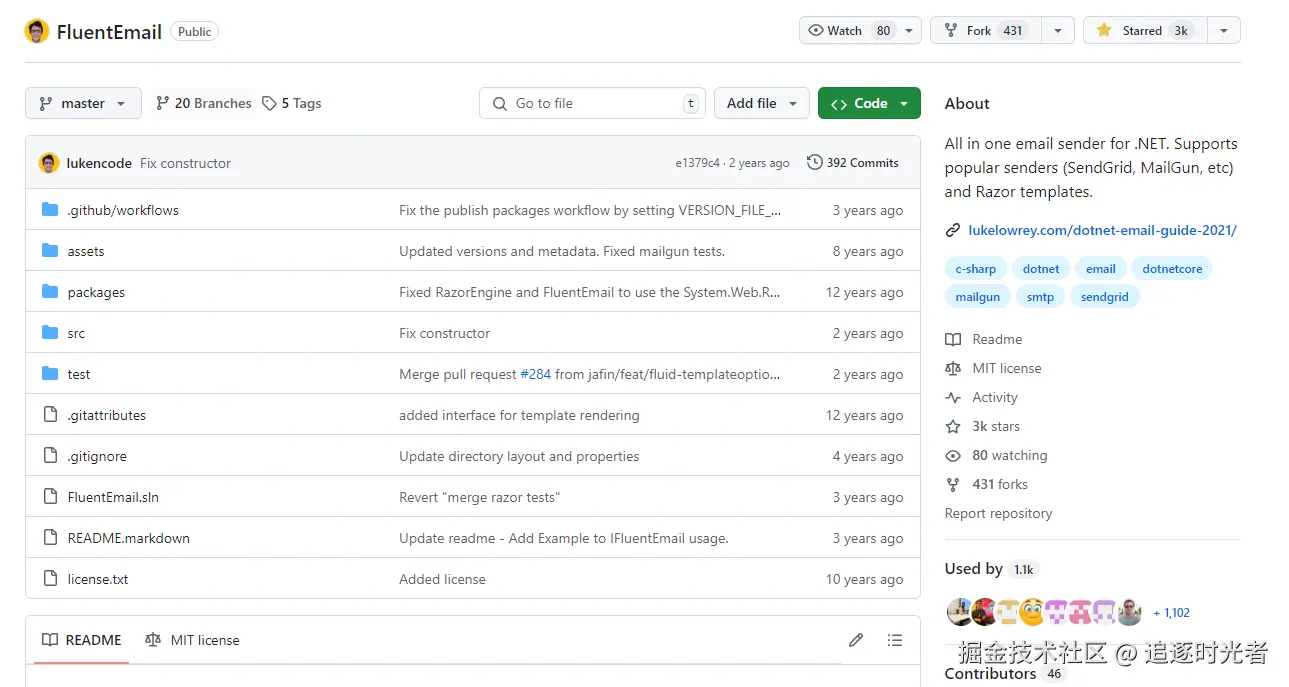This screenshot has width=1289, height=687.
Task: Open the Add file dropdown
Action: [x=761, y=103]
